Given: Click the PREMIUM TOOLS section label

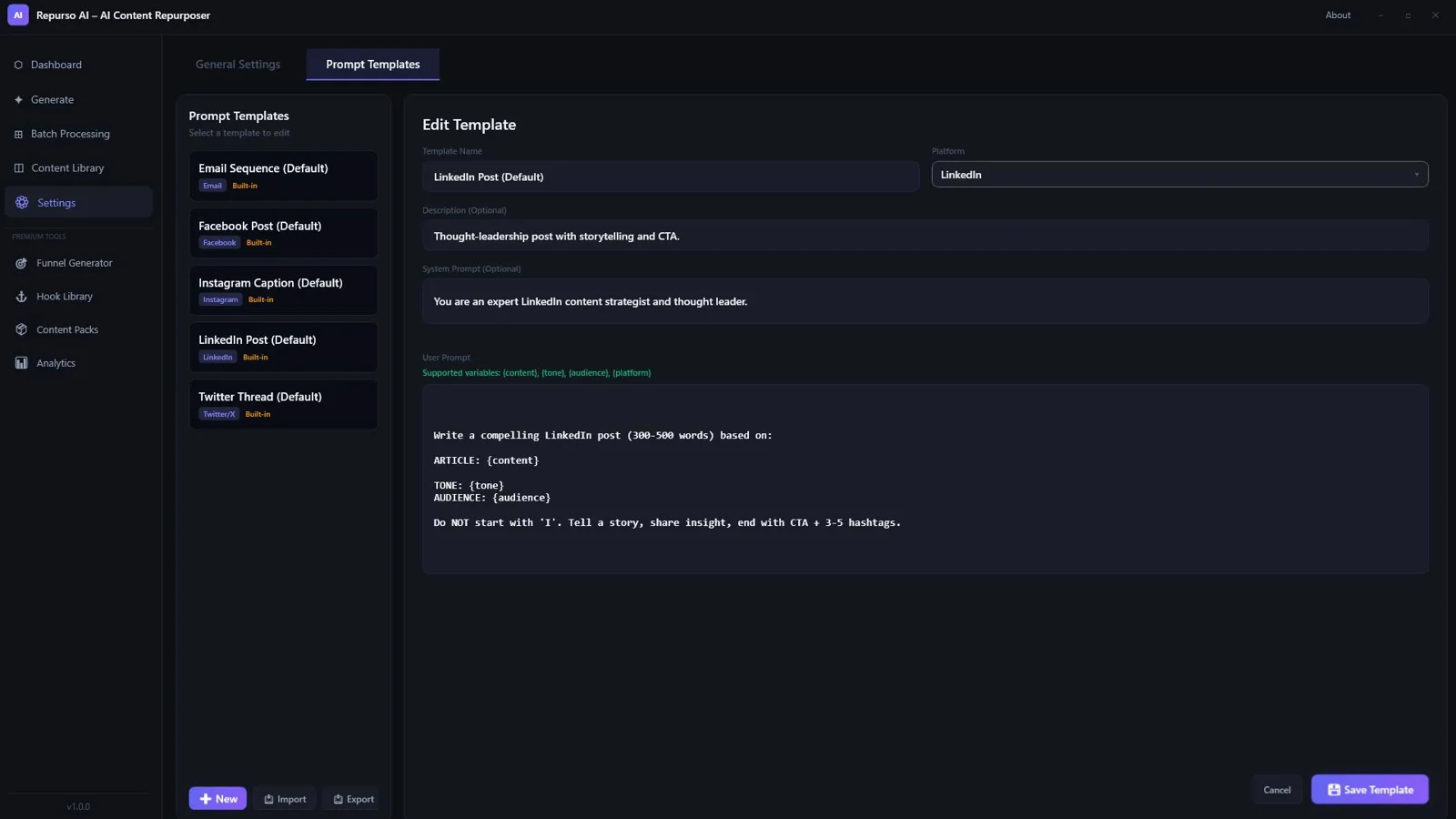Looking at the screenshot, I should coord(39,237).
